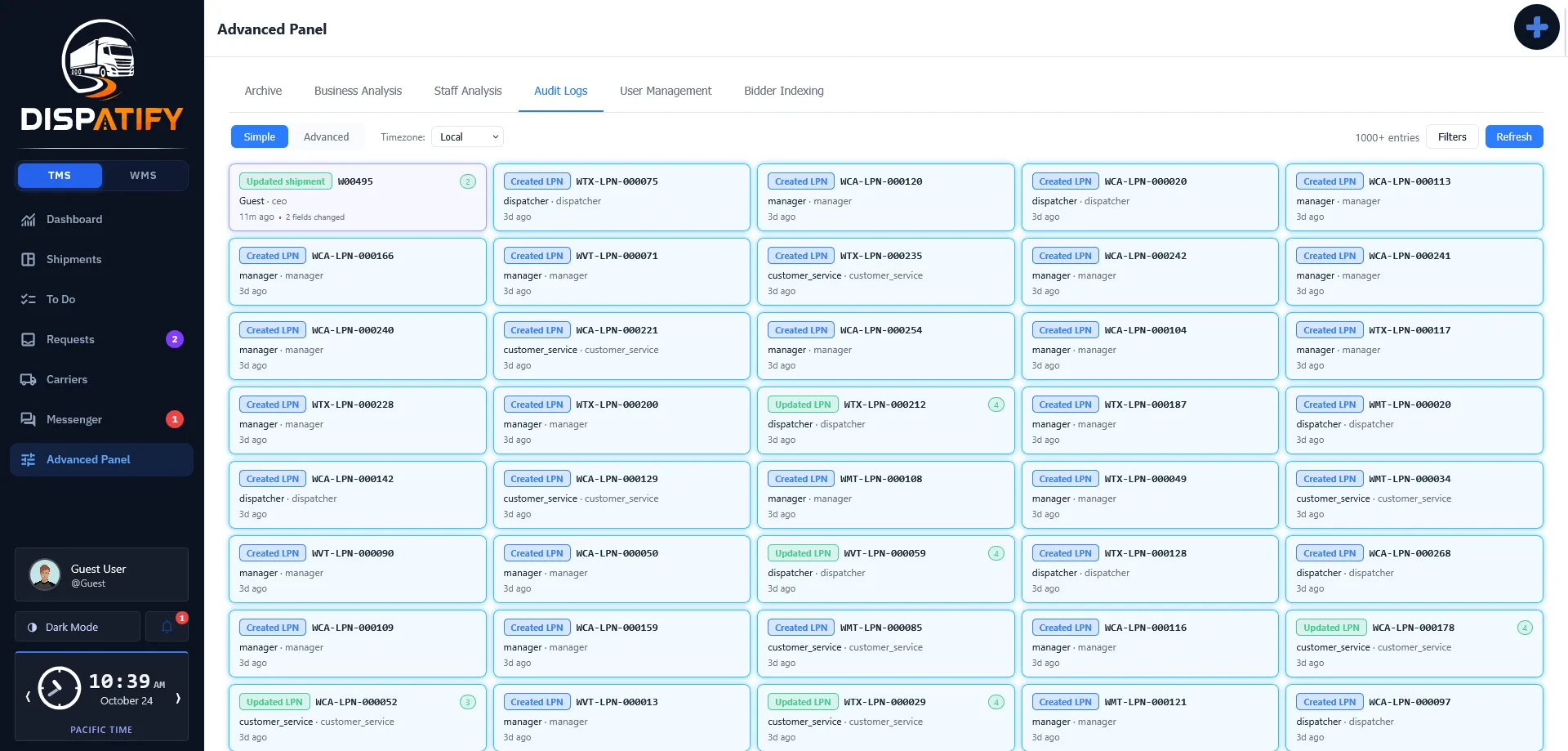
Task: Open Requests in the sidebar
Action: (101, 339)
